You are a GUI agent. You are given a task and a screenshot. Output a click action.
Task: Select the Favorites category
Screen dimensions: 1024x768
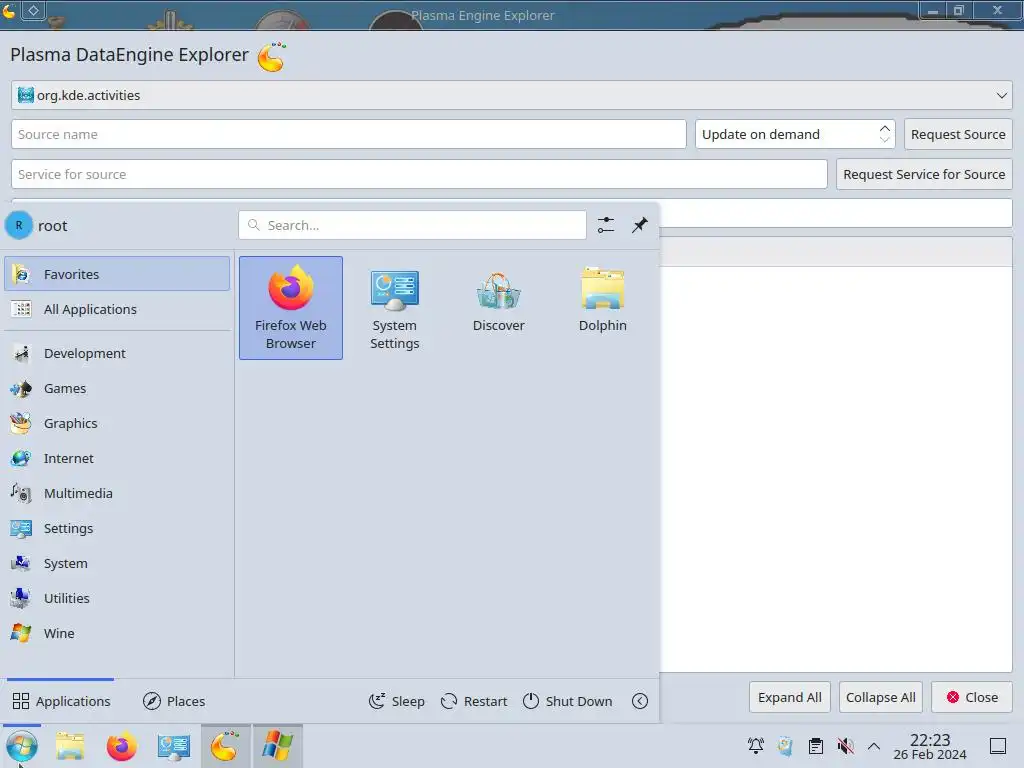tap(117, 274)
